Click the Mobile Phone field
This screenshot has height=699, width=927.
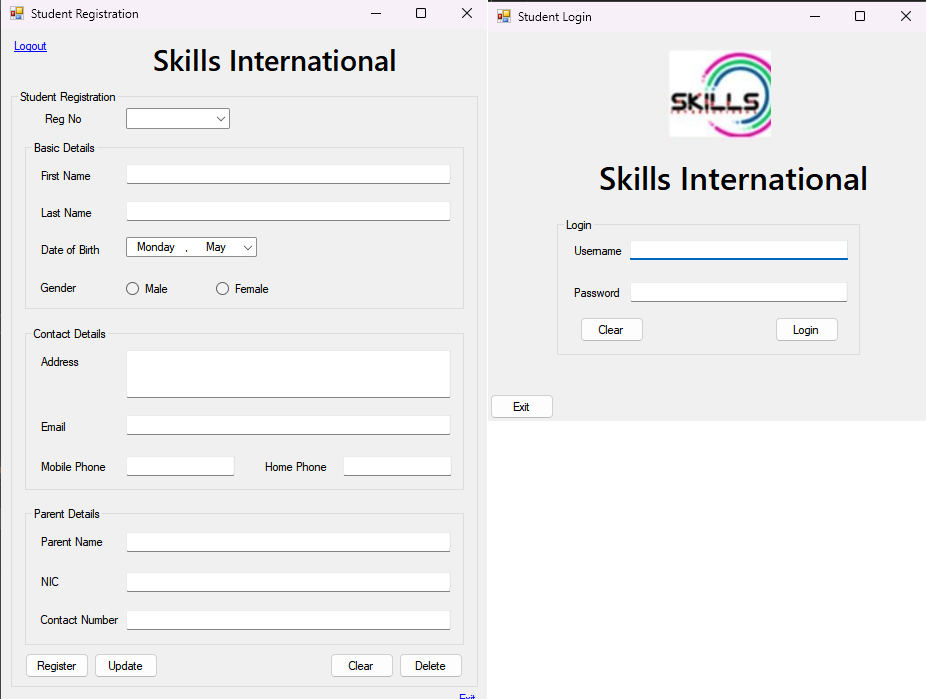(180, 466)
